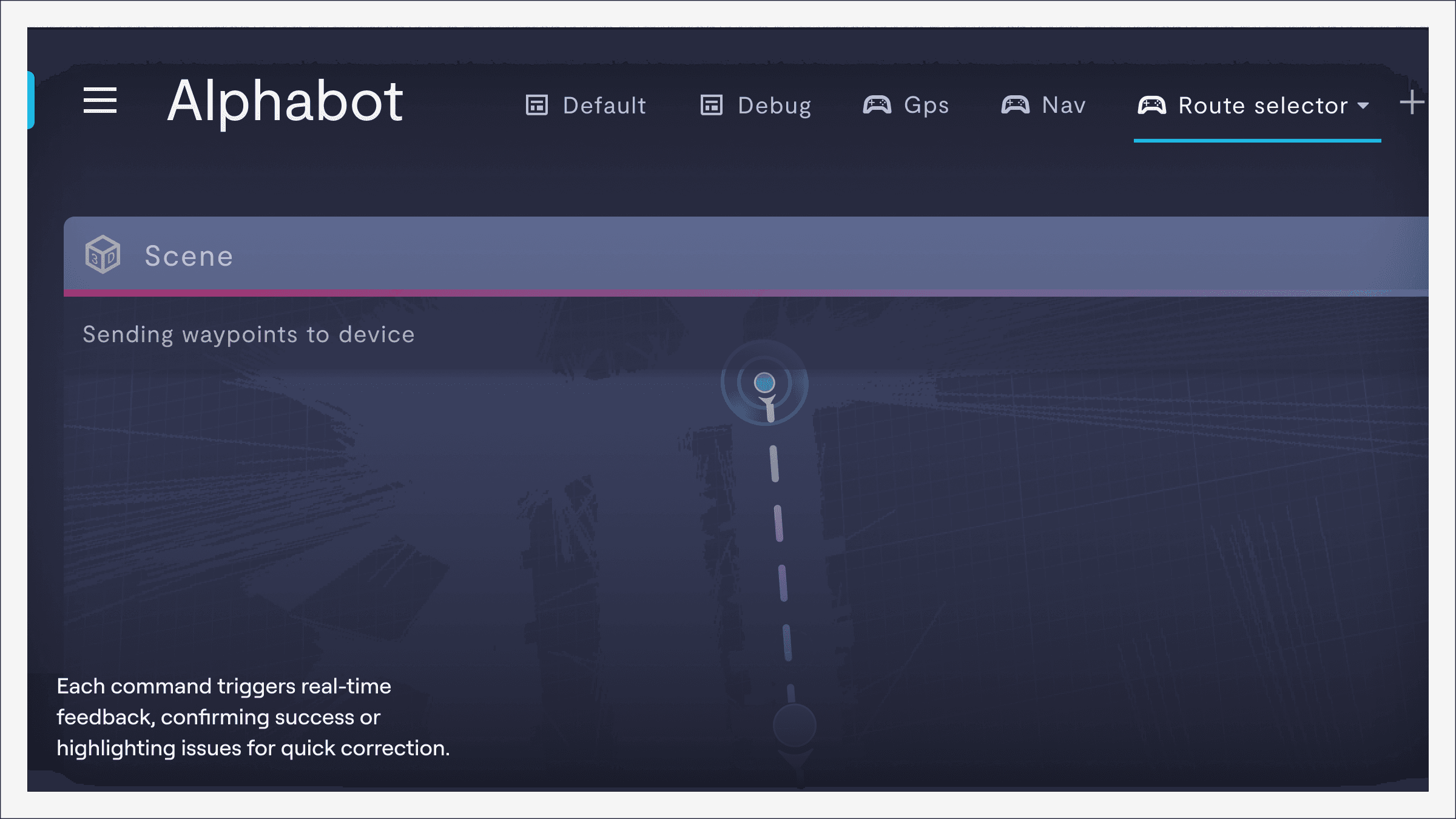
Task: Click the 3D cube Scene icon
Action: (103, 255)
